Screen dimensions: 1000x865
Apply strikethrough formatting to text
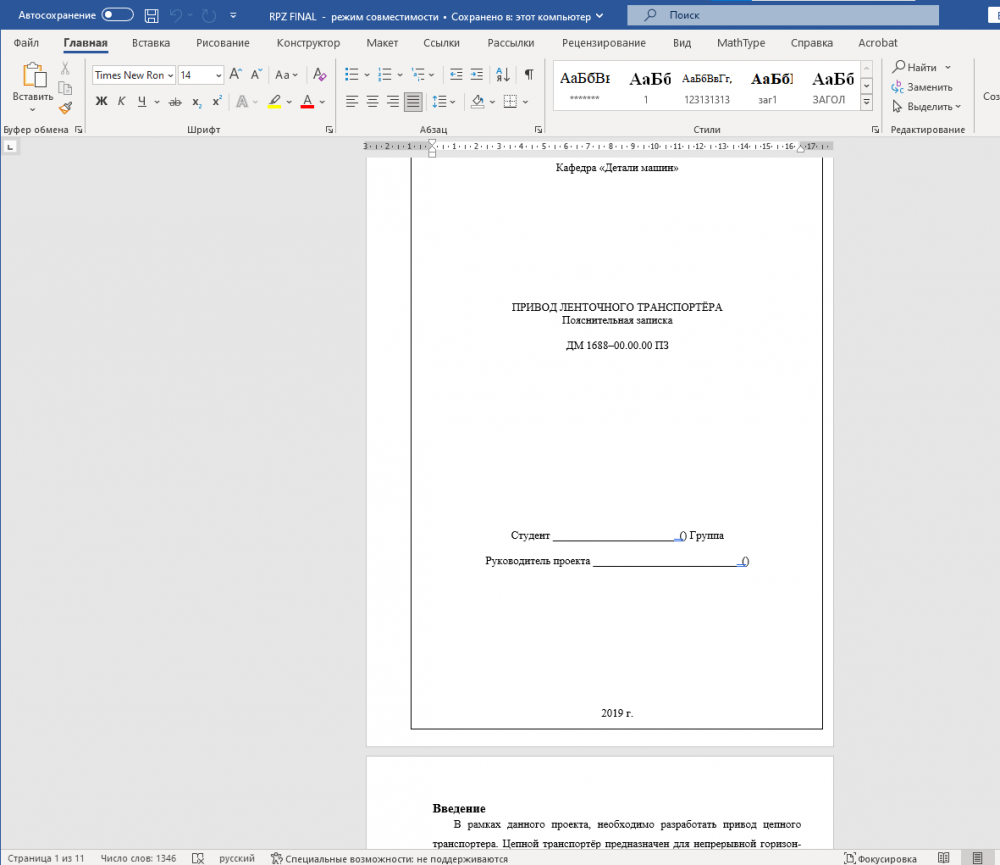pos(175,102)
